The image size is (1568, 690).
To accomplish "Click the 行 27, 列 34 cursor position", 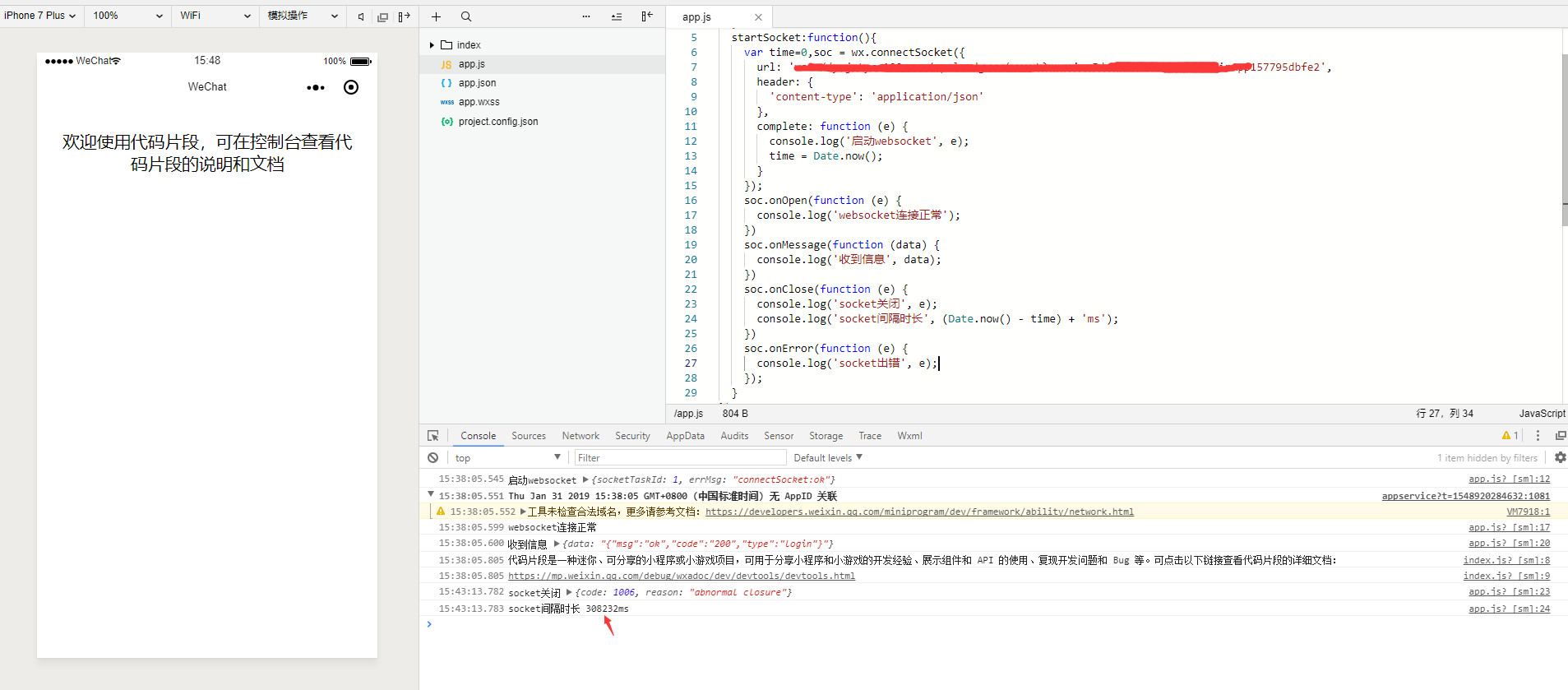I will 1445,414.
